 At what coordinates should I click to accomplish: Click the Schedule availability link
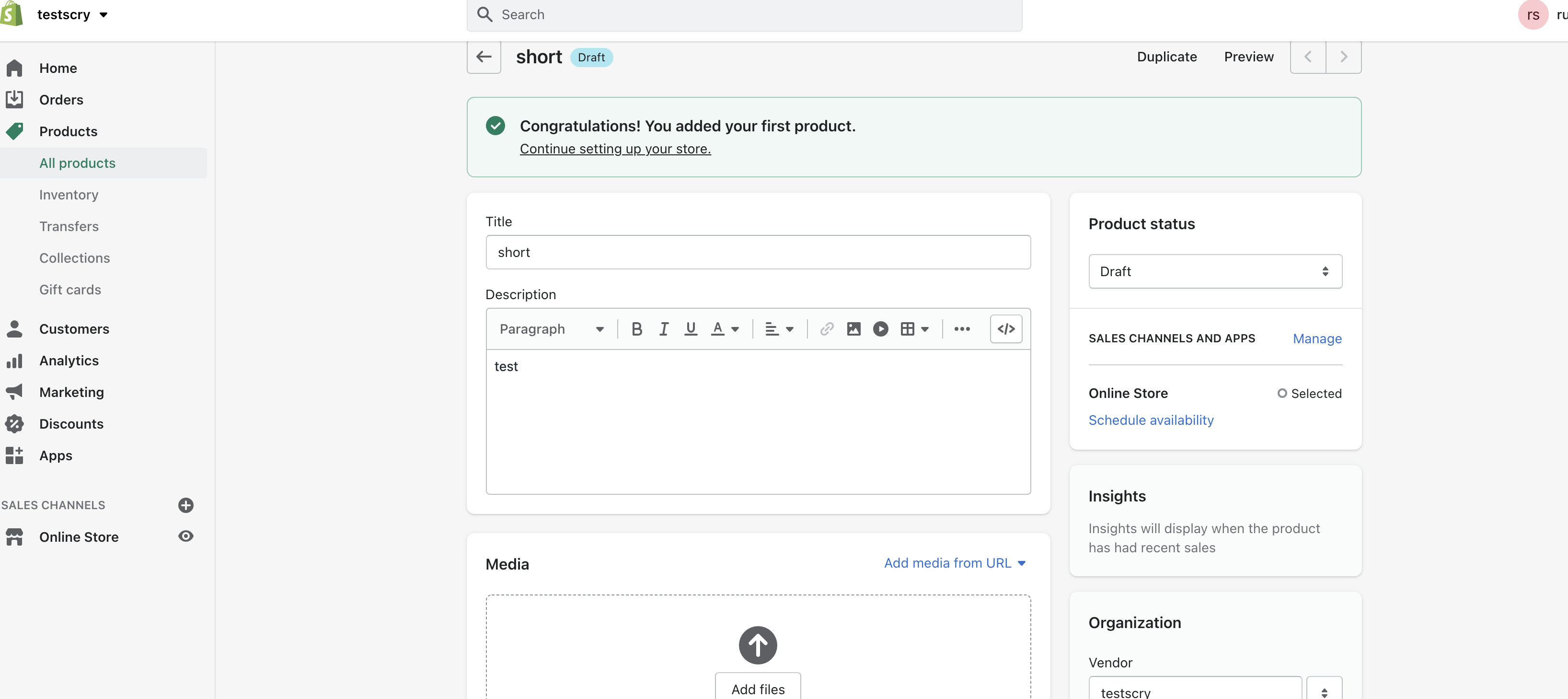point(1151,420)
